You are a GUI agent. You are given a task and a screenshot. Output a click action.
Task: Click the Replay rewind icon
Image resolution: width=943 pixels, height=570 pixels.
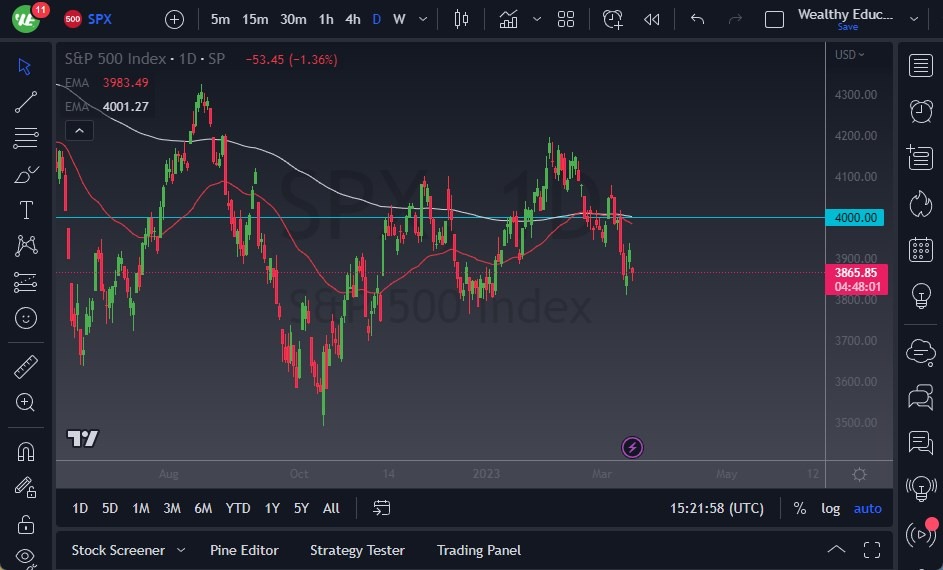tap(651, 19)
